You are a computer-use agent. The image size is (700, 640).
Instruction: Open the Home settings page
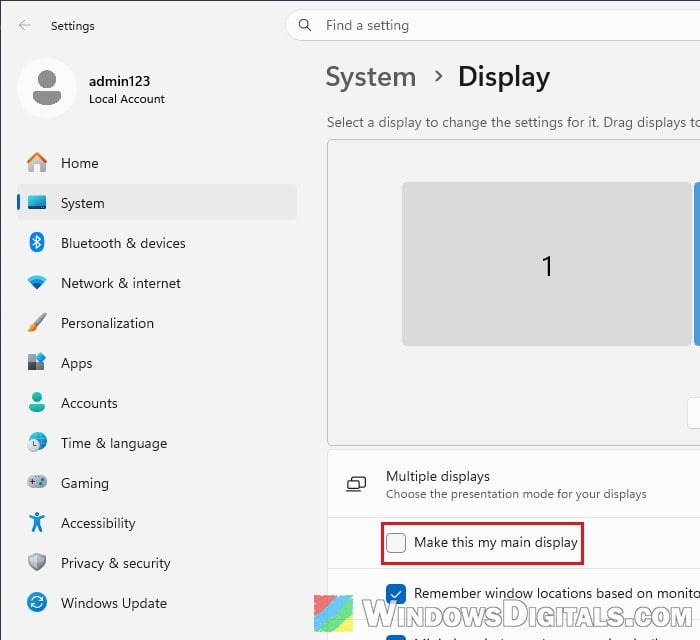157,163
